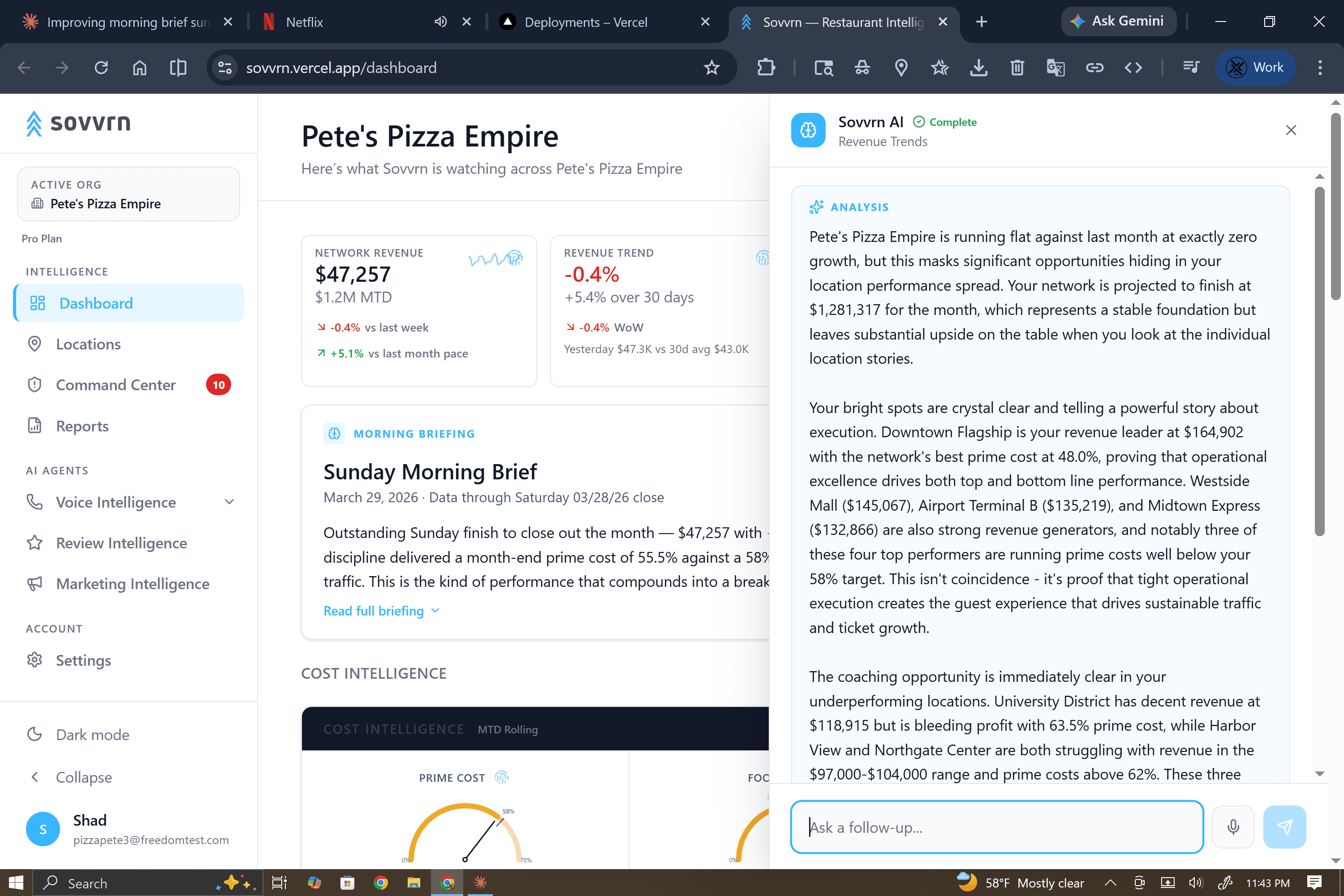Collapse the sidebar navigation

tap(83, 777)
